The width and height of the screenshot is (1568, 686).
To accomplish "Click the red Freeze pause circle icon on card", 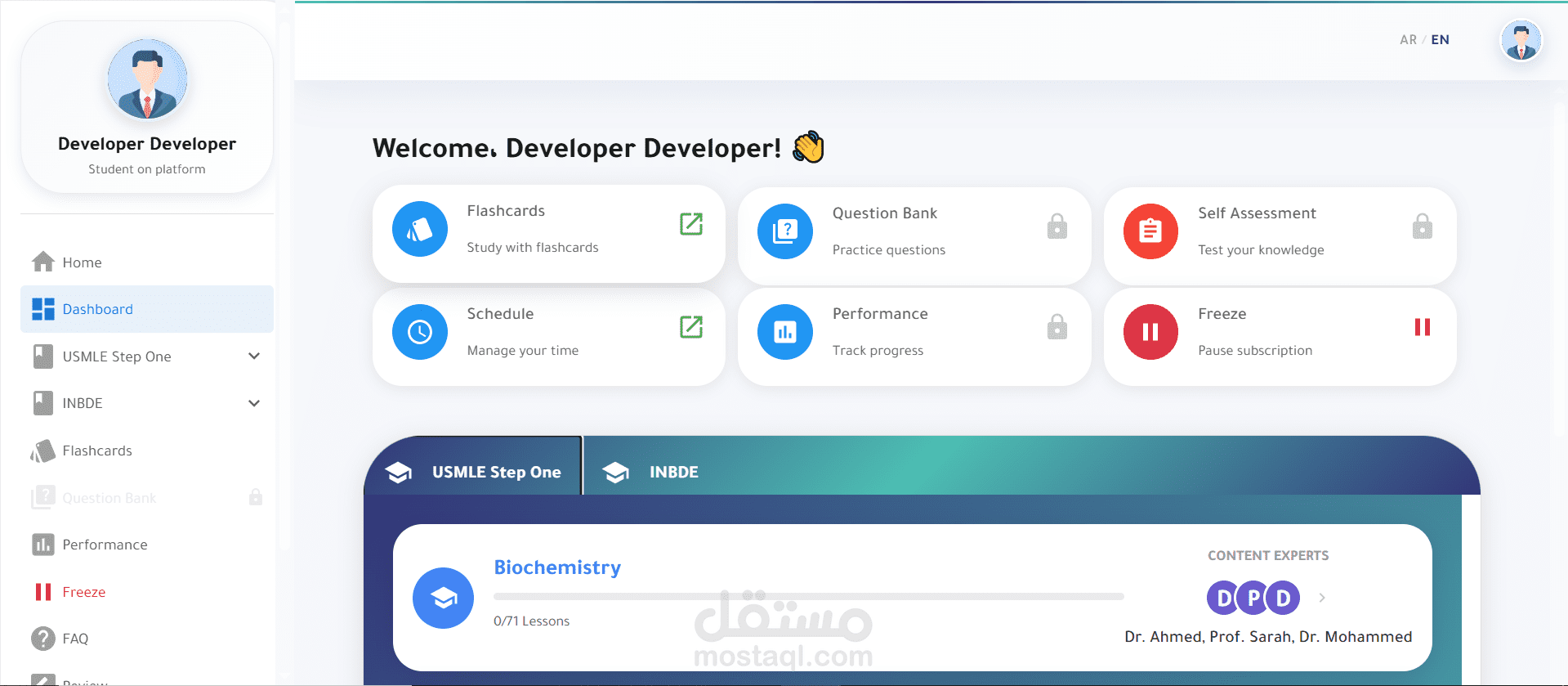I will tap(1150, 332).
